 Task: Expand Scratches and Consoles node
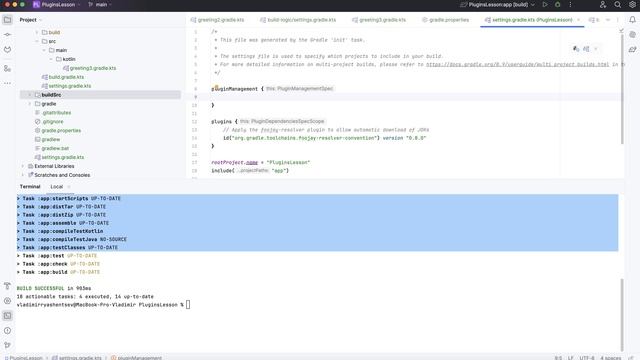(22, 175)
